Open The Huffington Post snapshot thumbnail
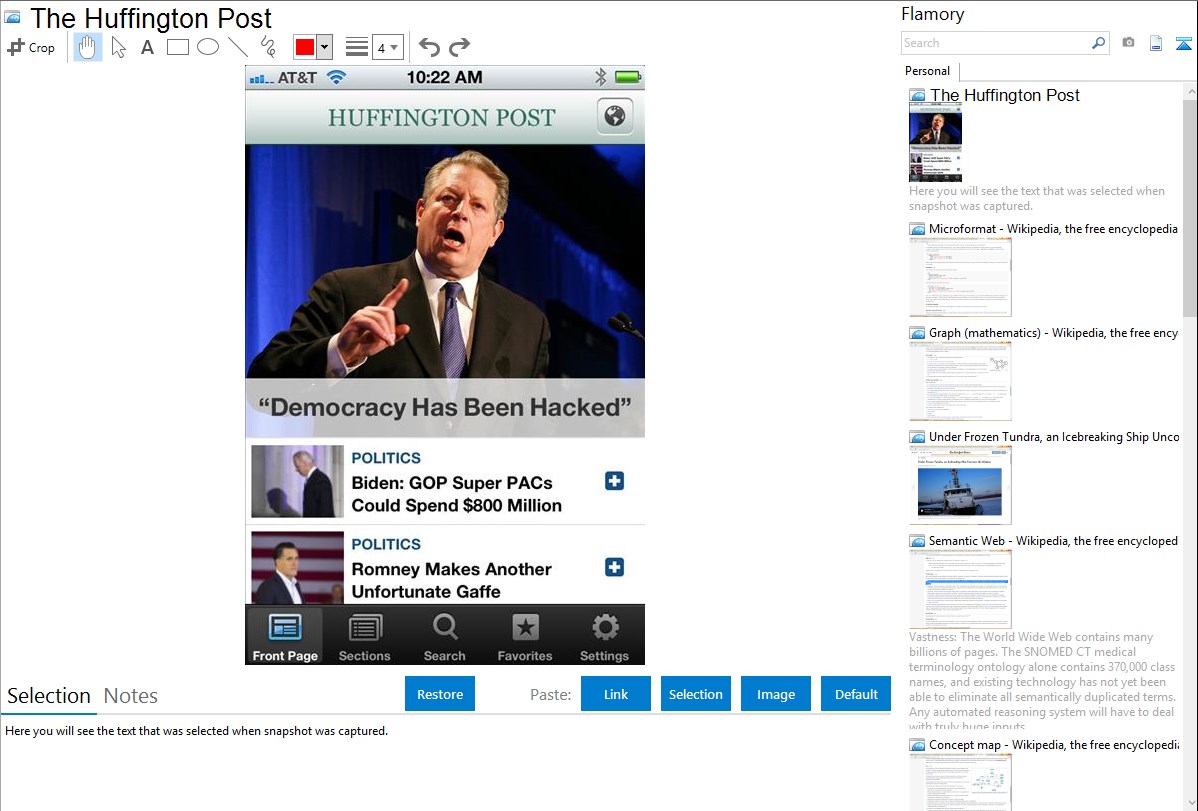This screenshot has height=811, width=1198. 935,143
